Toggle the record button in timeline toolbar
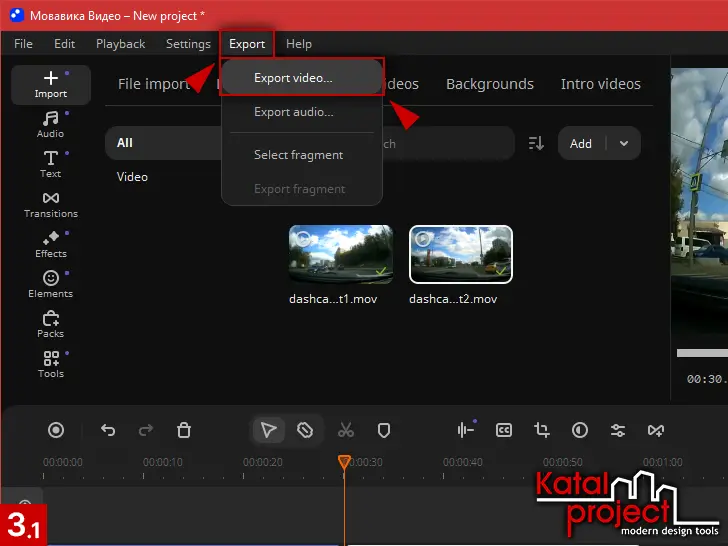The height and width of the screenshot is (546, 728). [56, 430]
